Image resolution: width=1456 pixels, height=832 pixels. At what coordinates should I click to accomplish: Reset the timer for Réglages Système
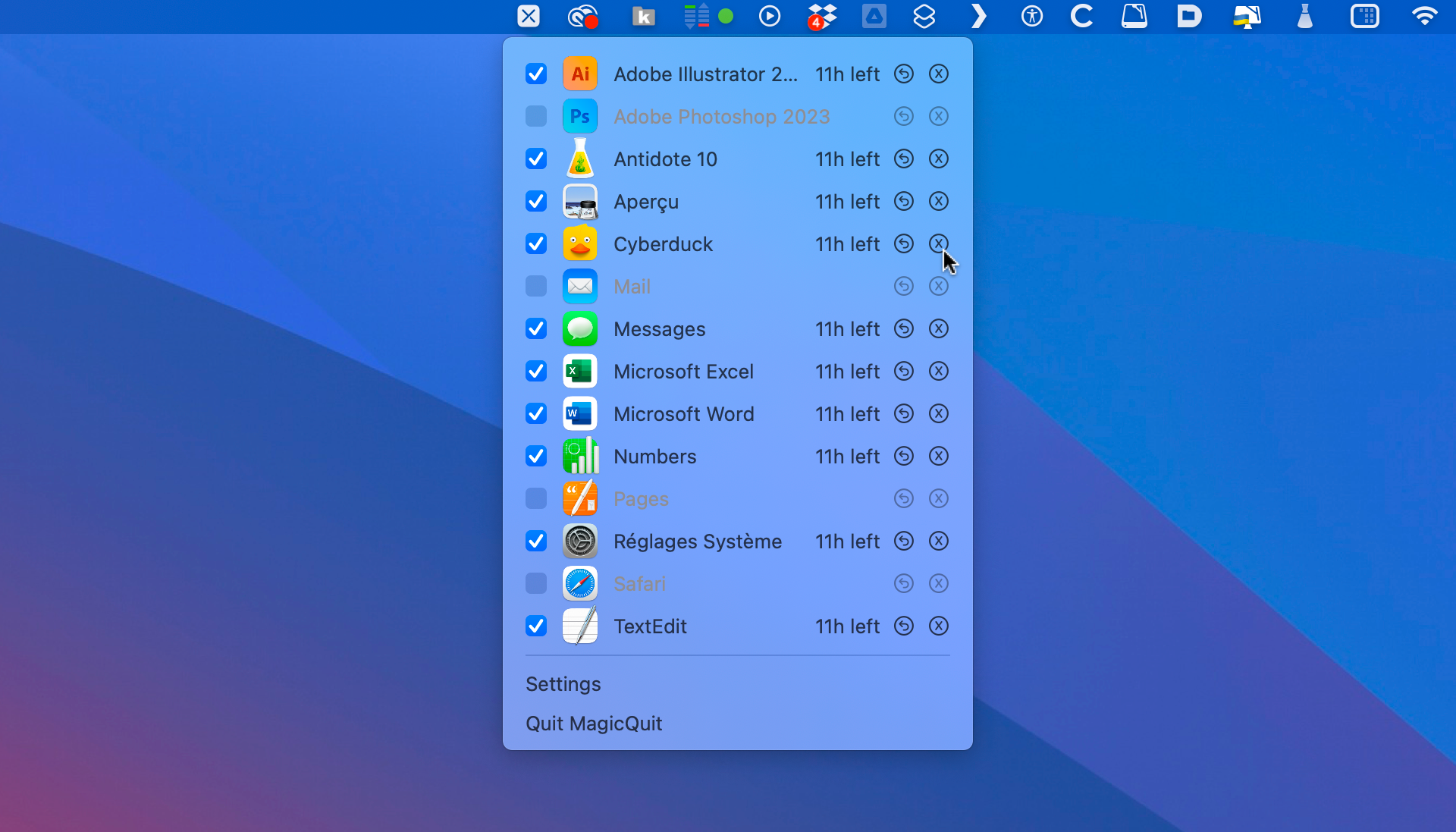click(904, 541)
